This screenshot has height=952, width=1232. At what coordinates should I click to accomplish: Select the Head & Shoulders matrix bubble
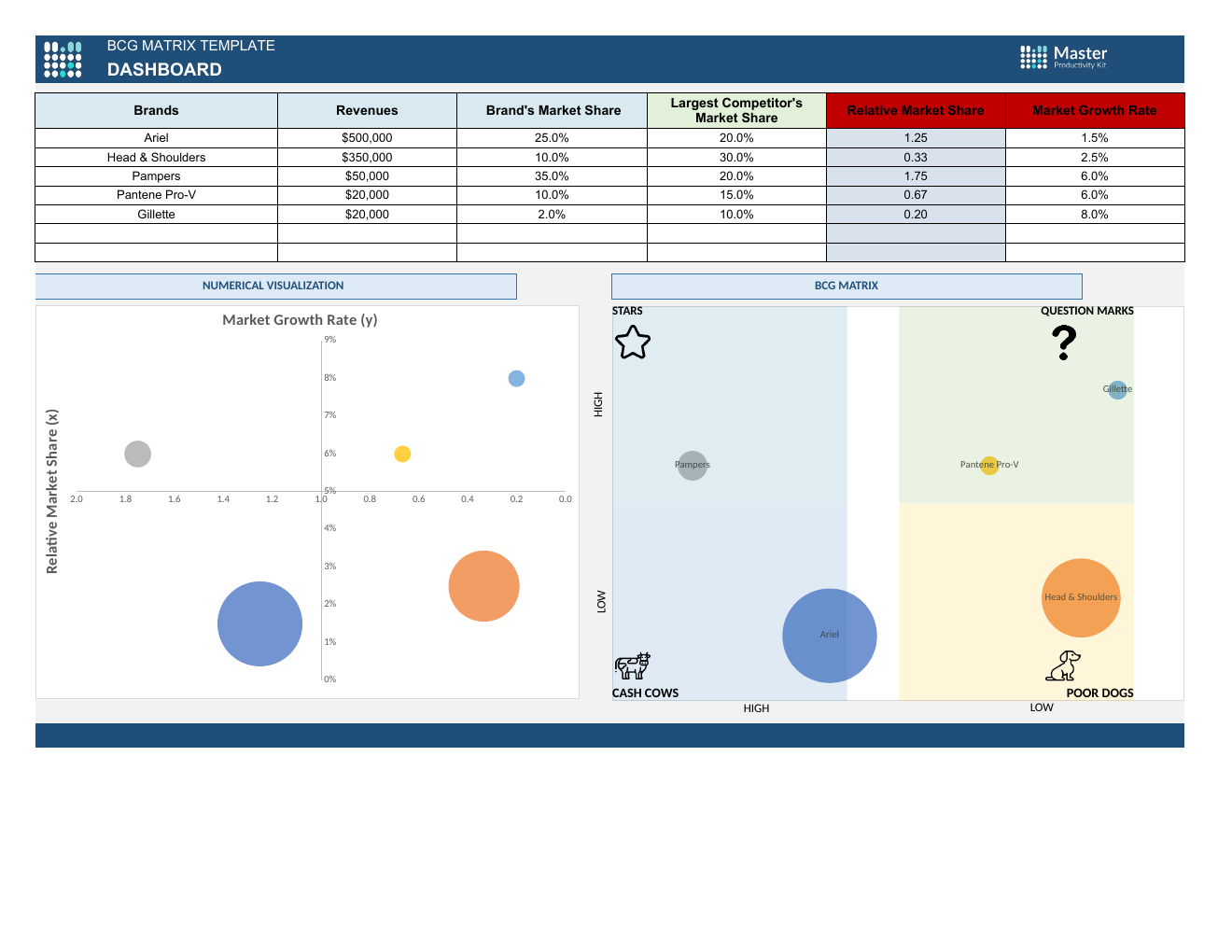(x=1081, y=597)
